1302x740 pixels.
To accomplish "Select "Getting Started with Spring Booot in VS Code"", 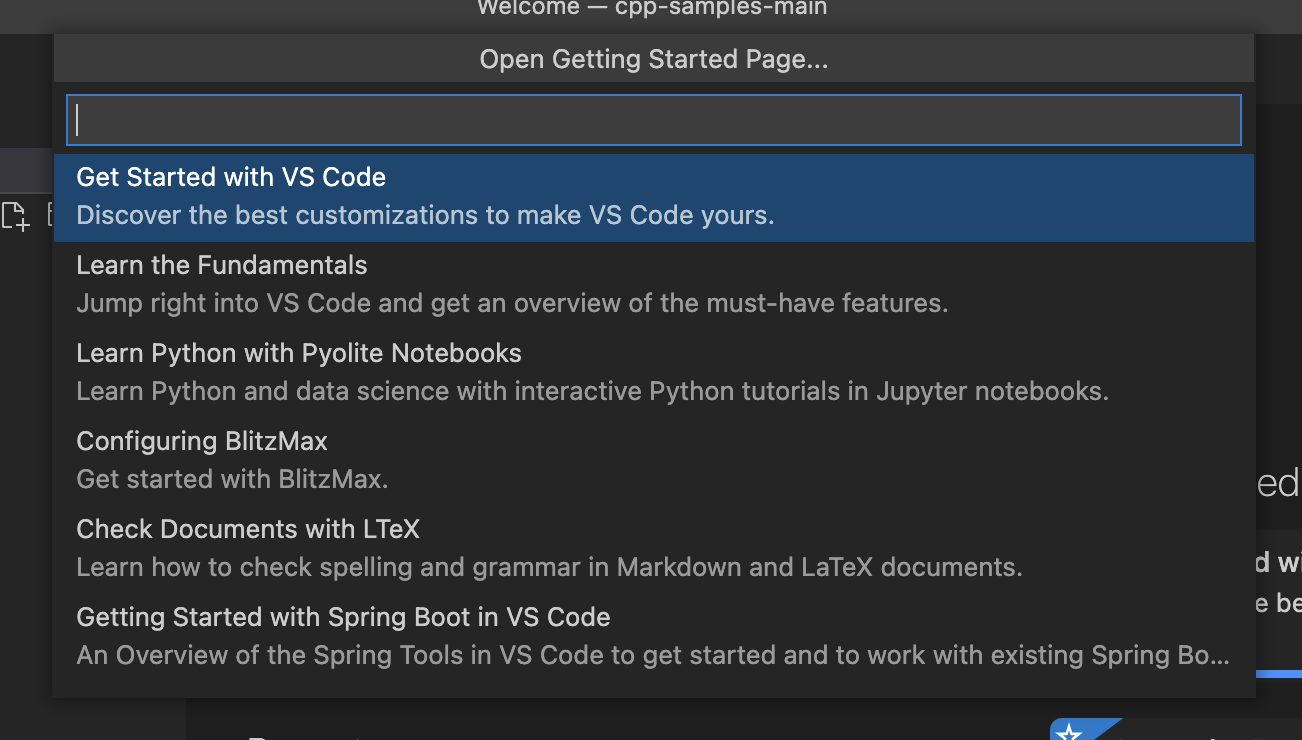I will click(x=343, y=617).
